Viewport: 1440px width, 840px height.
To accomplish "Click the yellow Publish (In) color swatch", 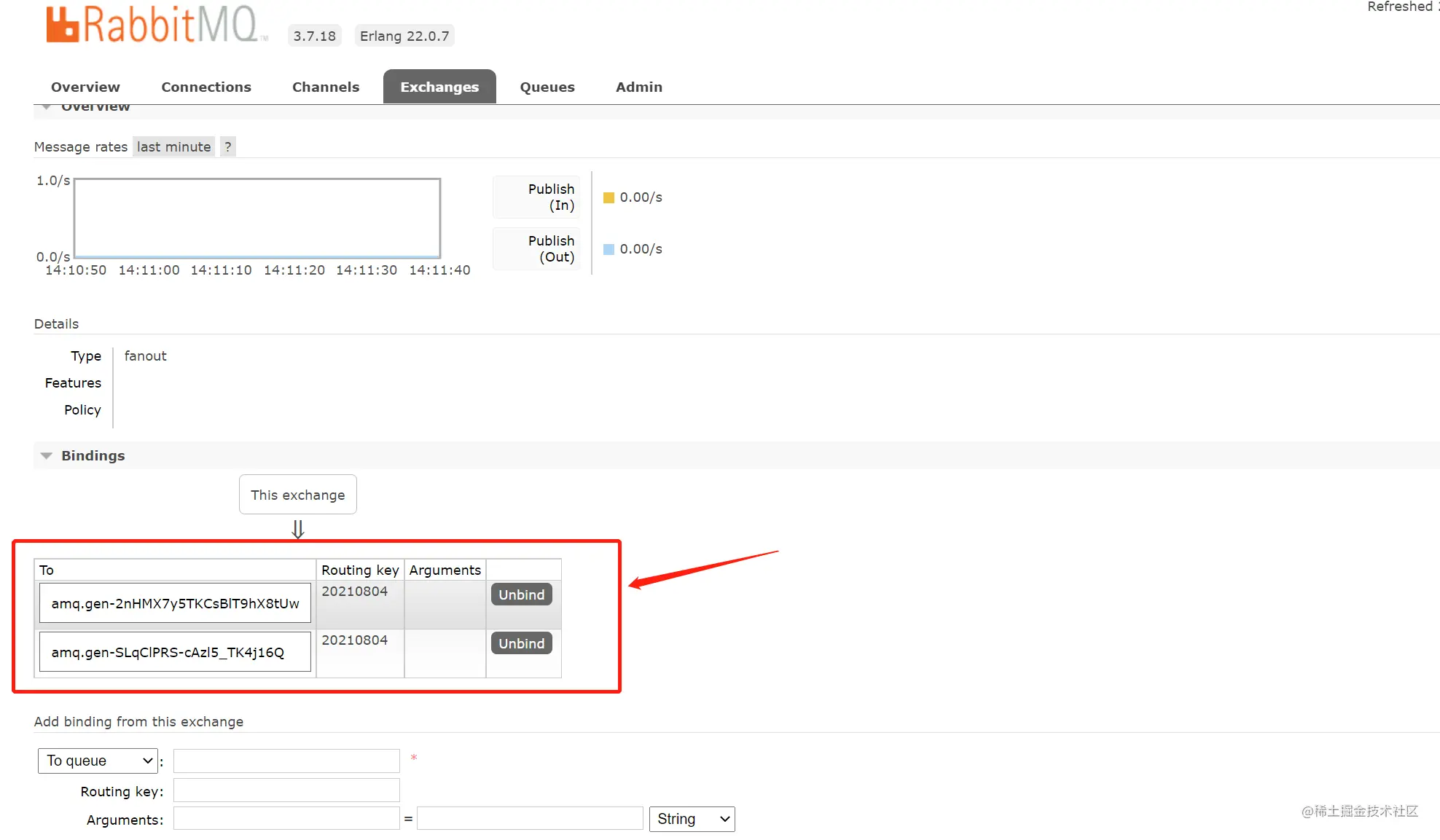I will (x=609, y=197).
